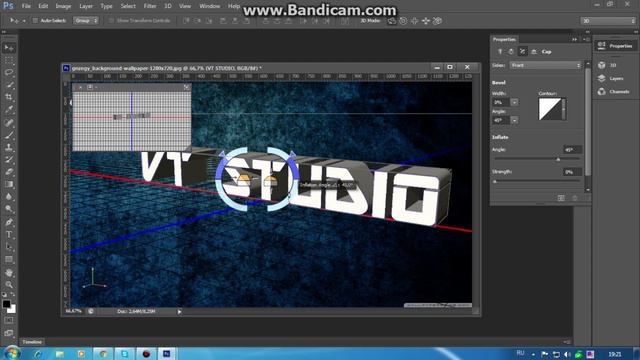The image size is (640, 360).
Task: Open the Bevel Angle dropdown arrow
Action: [514, 120]
